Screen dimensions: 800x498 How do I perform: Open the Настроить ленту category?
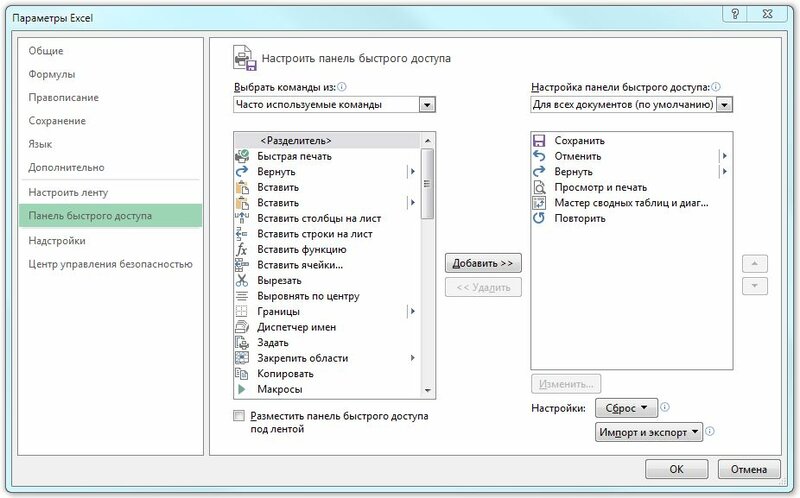point(68,192)
